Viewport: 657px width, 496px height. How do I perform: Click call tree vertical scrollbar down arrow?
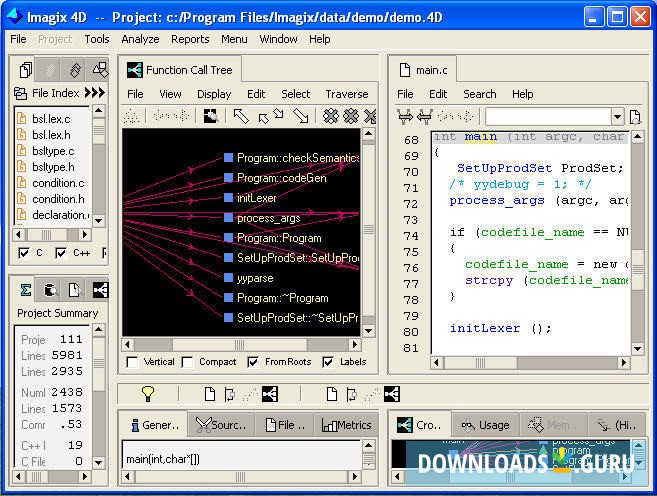point(368,331)
